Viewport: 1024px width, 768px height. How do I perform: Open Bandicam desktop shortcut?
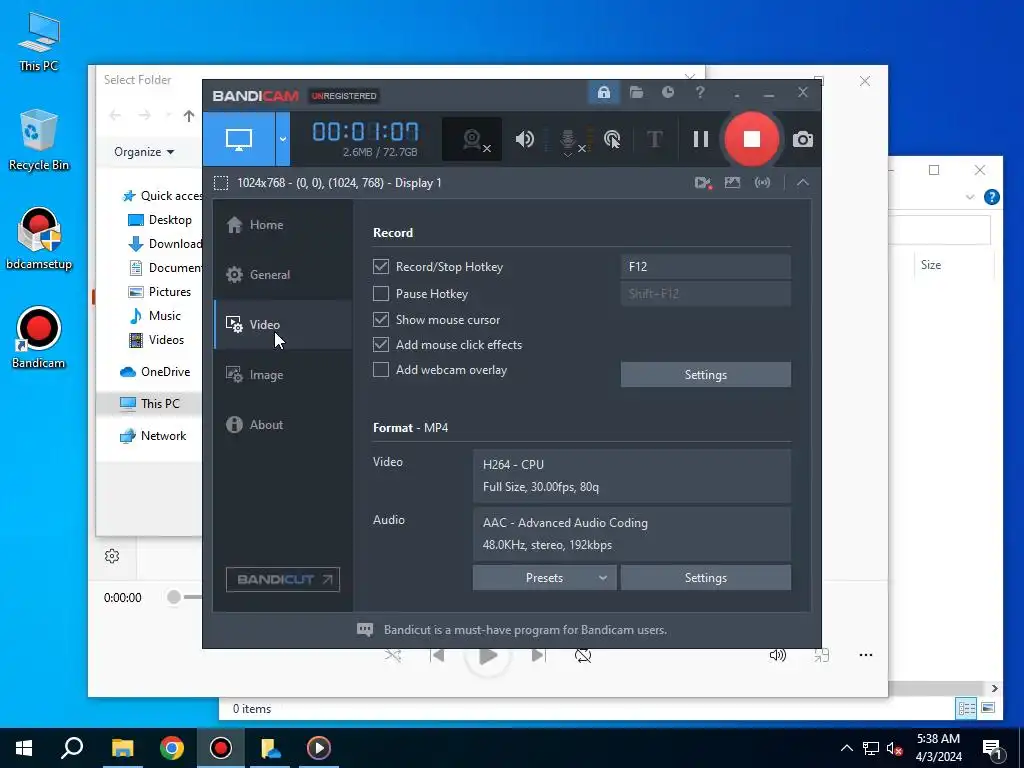(39, 338)
